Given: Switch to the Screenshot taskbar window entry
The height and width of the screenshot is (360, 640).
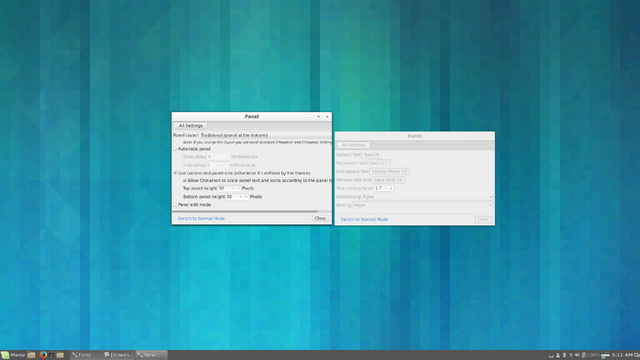Looking at the screenshot, I should click(118, 355).
